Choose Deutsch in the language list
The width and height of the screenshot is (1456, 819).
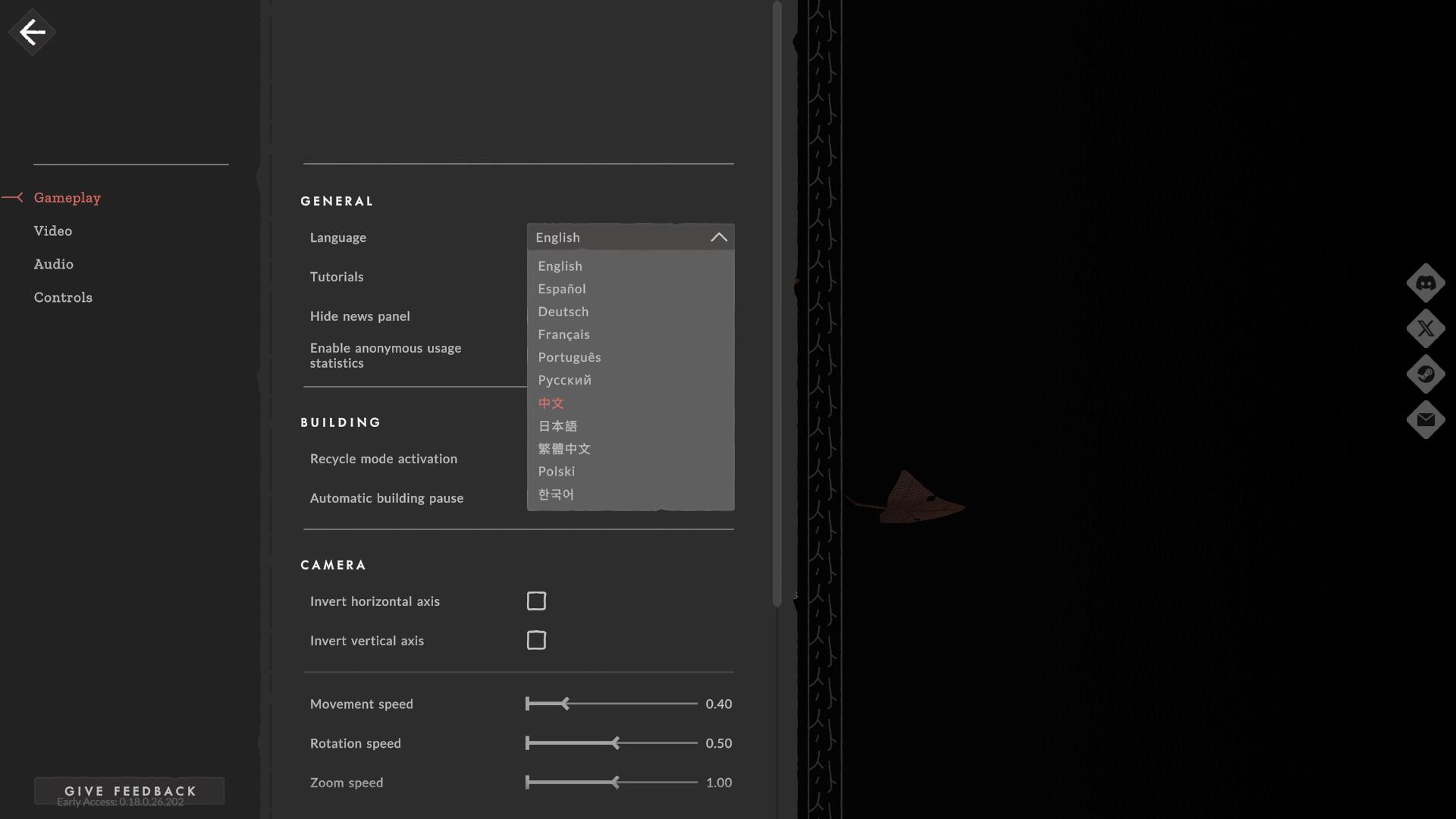tap(563, 312)
